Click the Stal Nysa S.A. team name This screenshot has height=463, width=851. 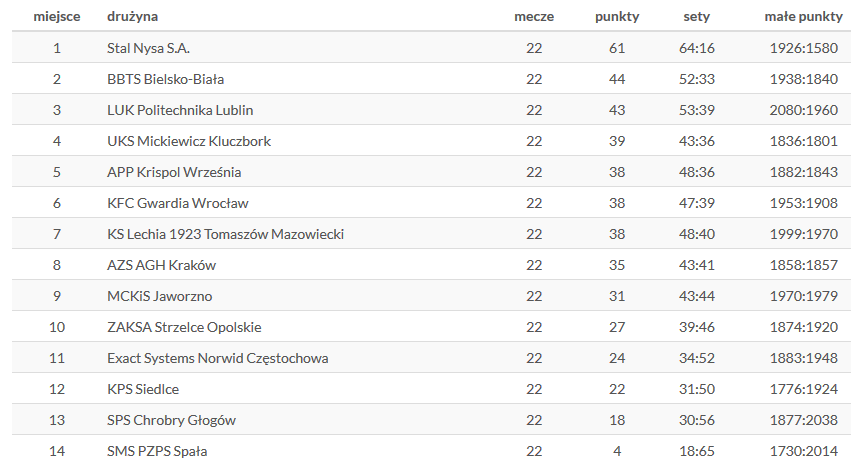148,48
